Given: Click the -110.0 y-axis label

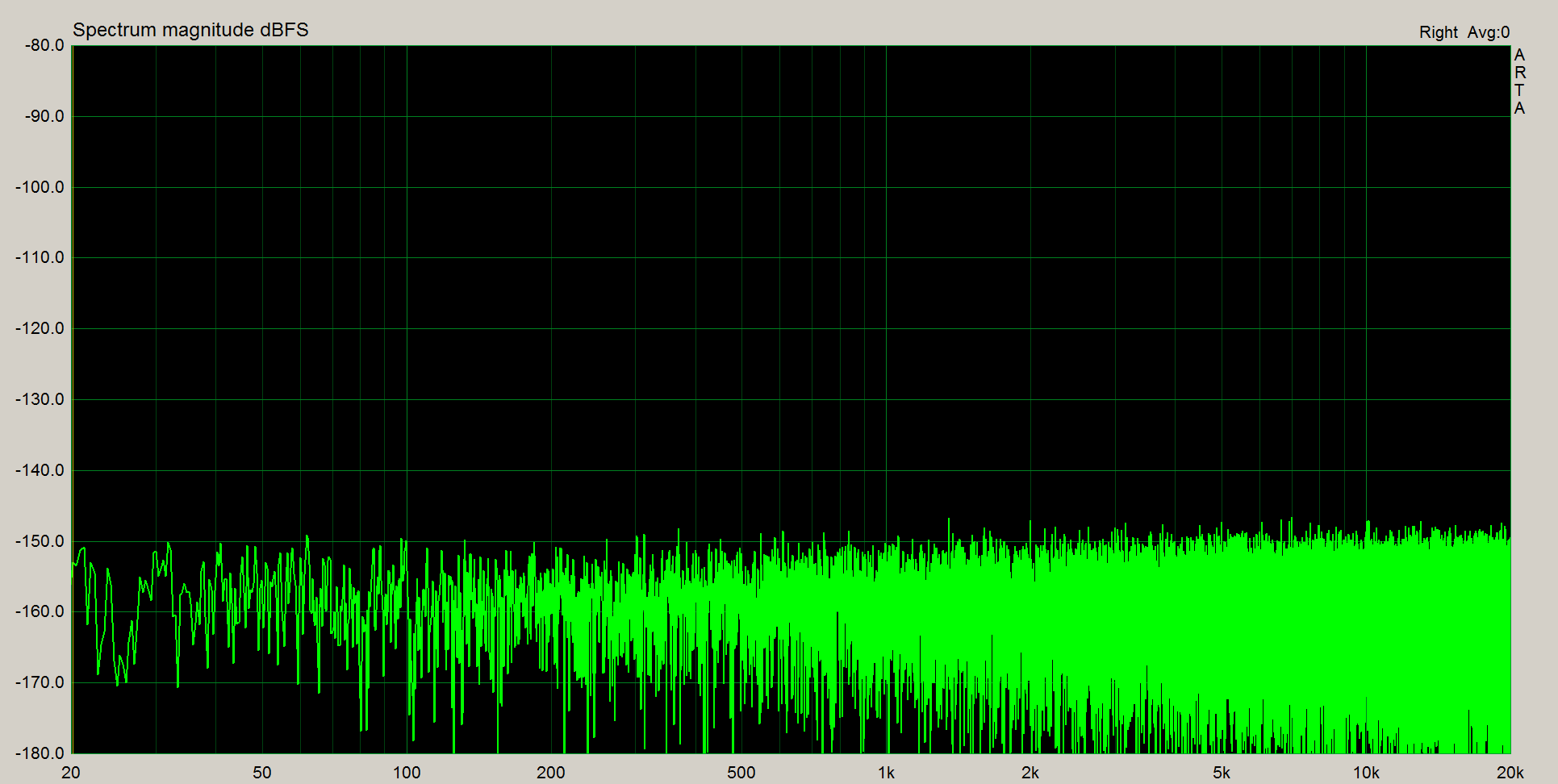Looking at the screenshot, I should 40,257.
